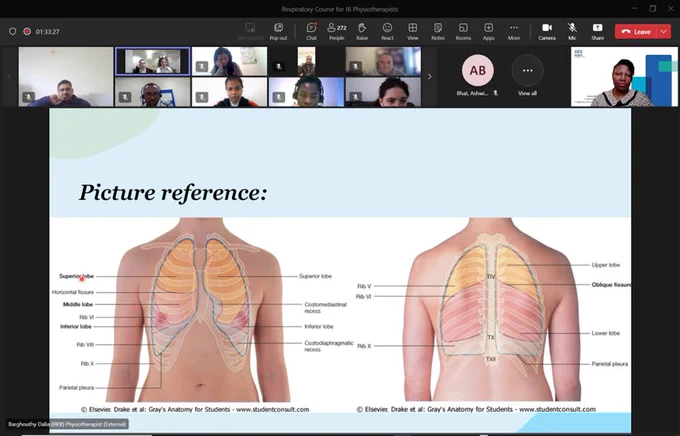Raise your hand in the meeting

pos(362,31)
